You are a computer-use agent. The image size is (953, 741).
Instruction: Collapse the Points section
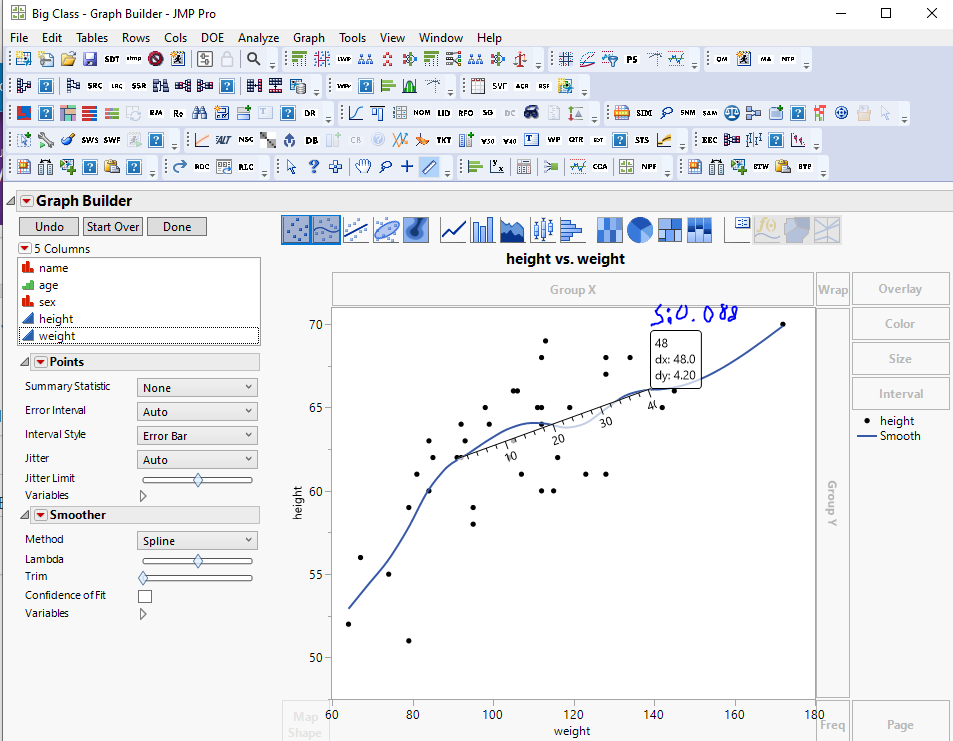click(x=24, y=362)
